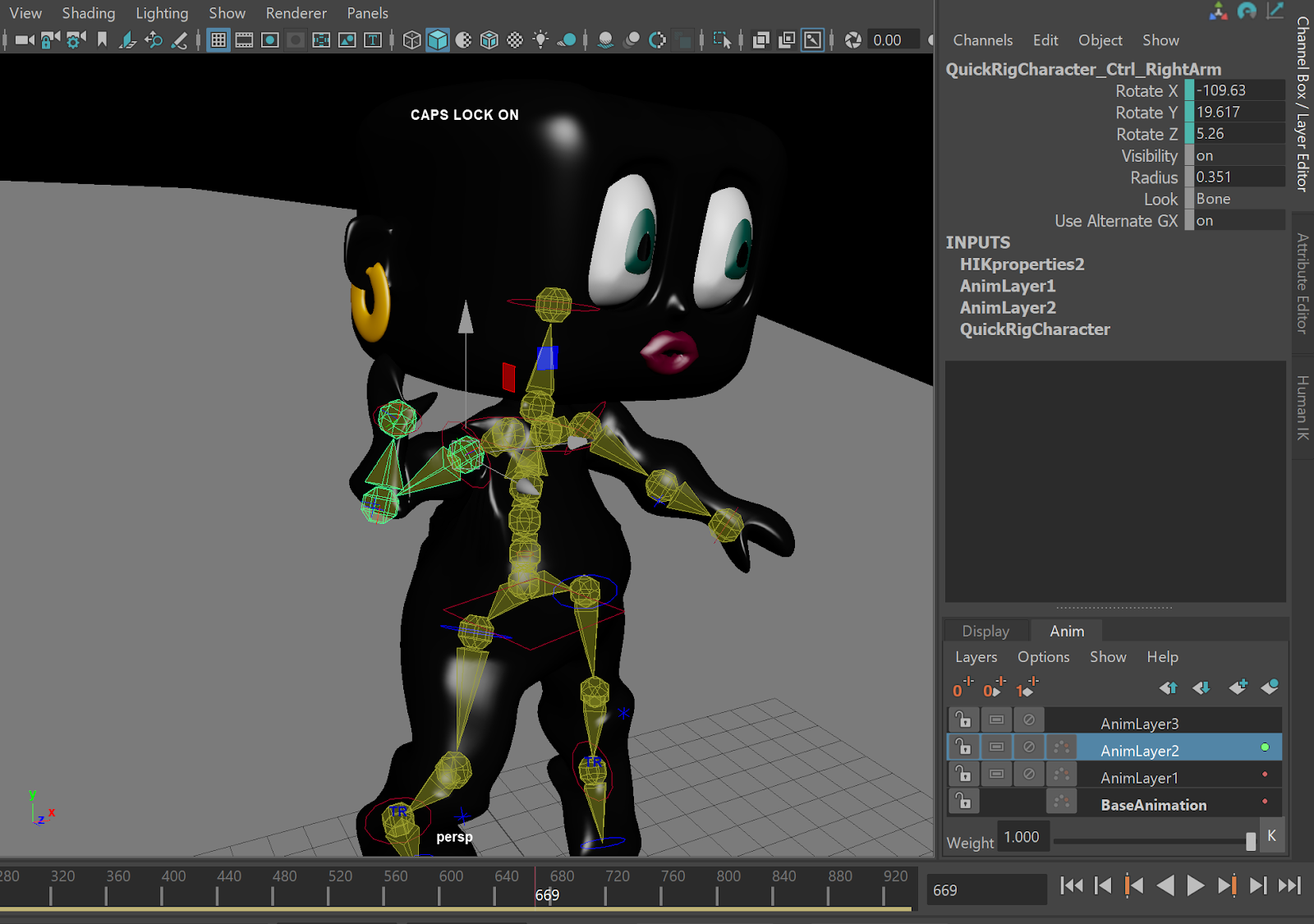Image resolution: width=1314 pixels, height=924 pixels.
Task: Open the Channel Box Edit menu
Action: click(1045, 40)
